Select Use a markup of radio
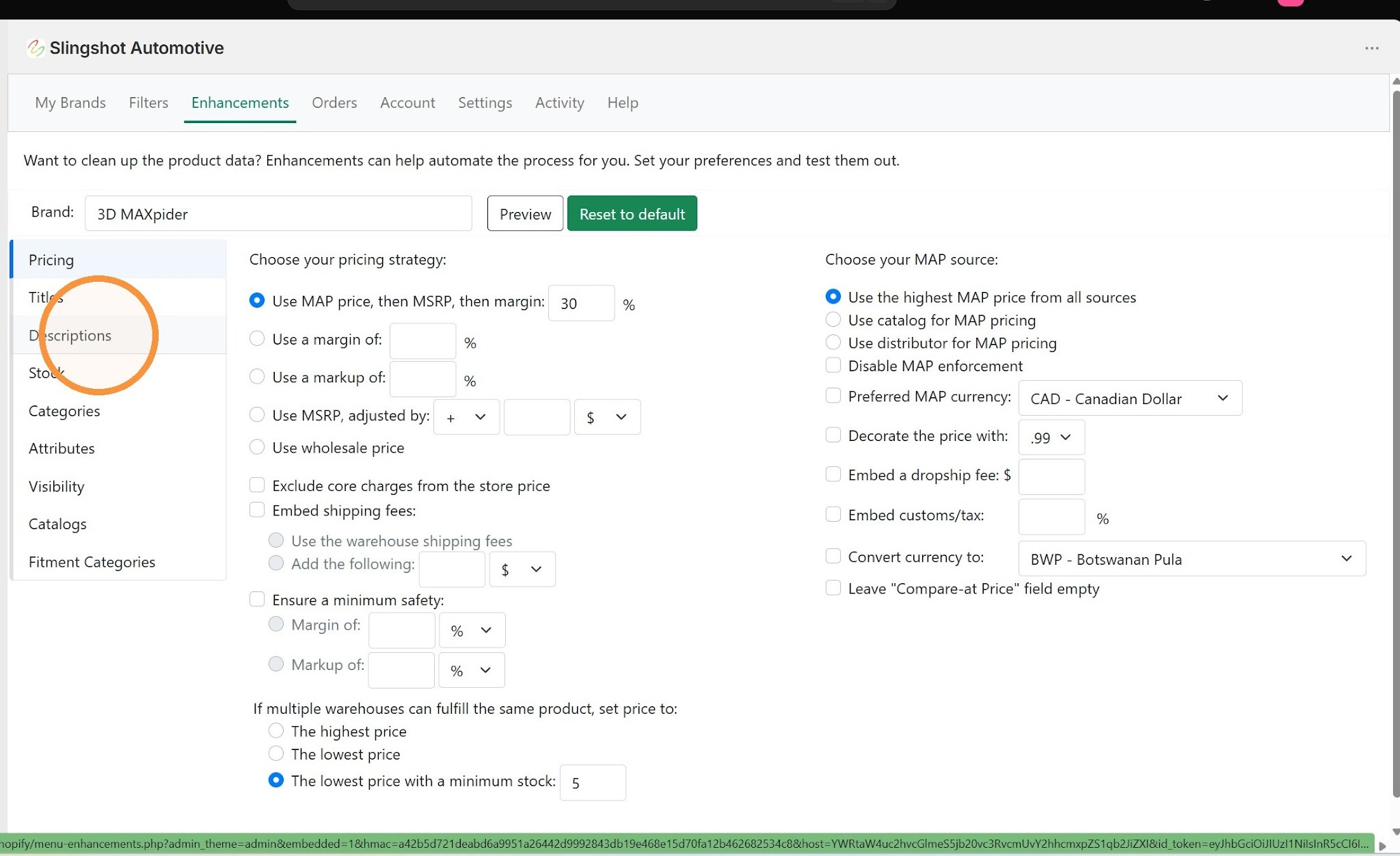 (257, 377)
